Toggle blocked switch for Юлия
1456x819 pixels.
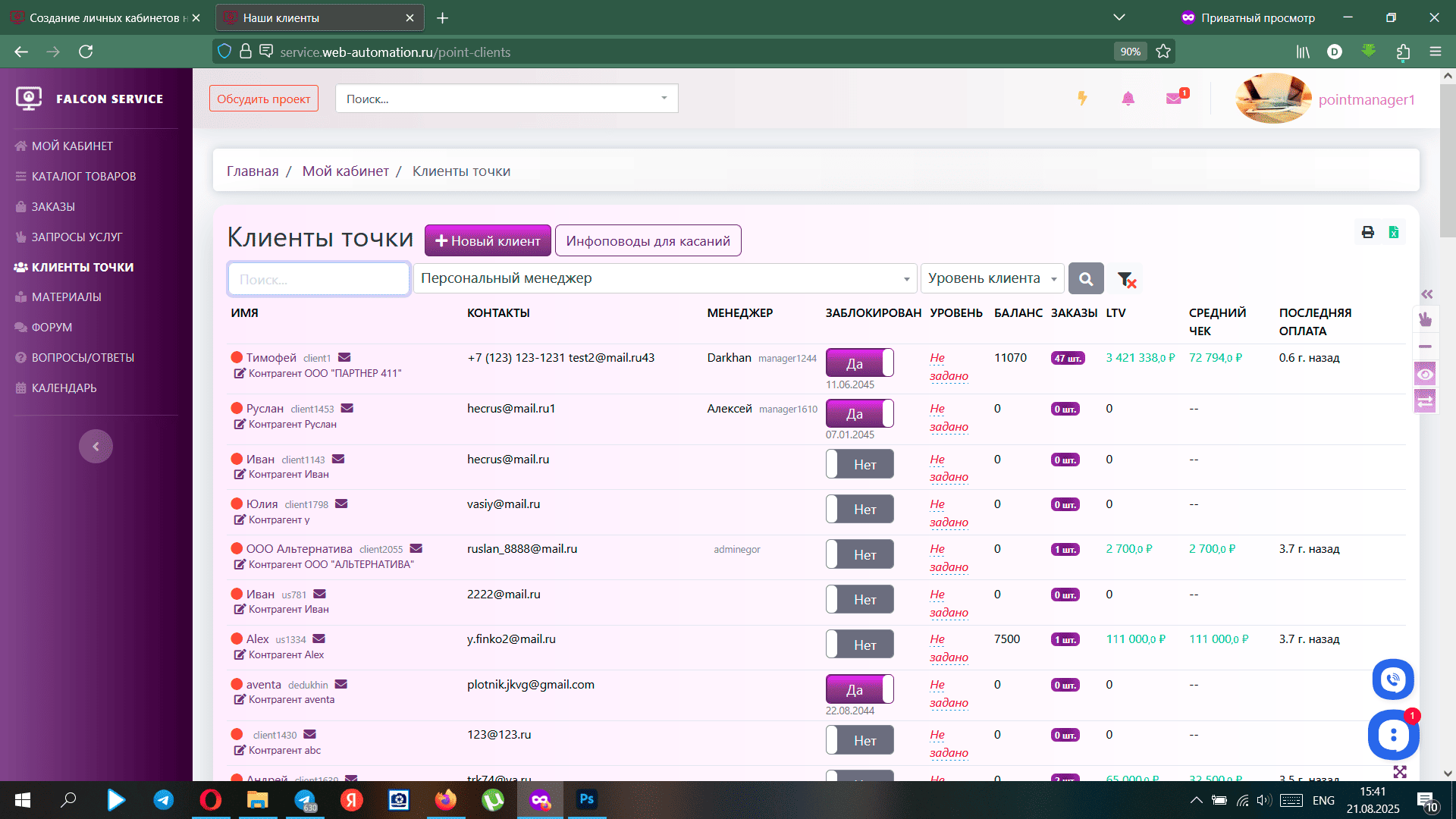859,509
